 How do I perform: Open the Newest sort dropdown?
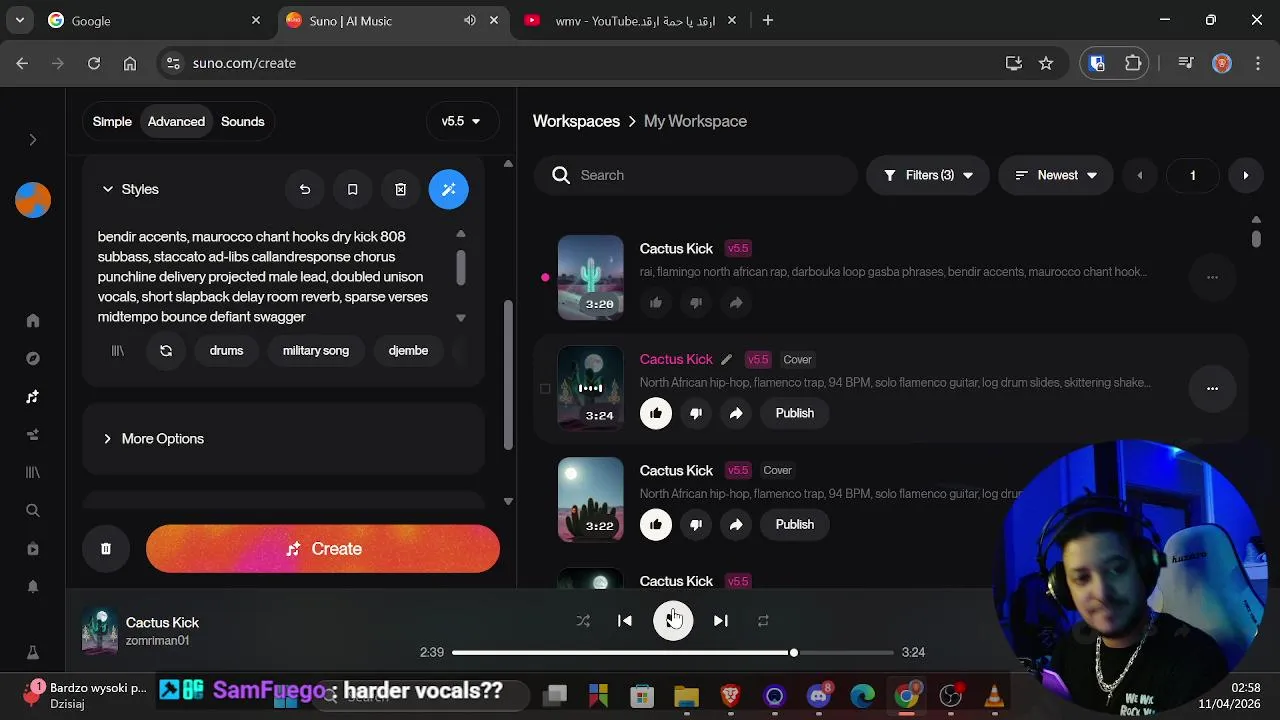(x=1056, y=175)
